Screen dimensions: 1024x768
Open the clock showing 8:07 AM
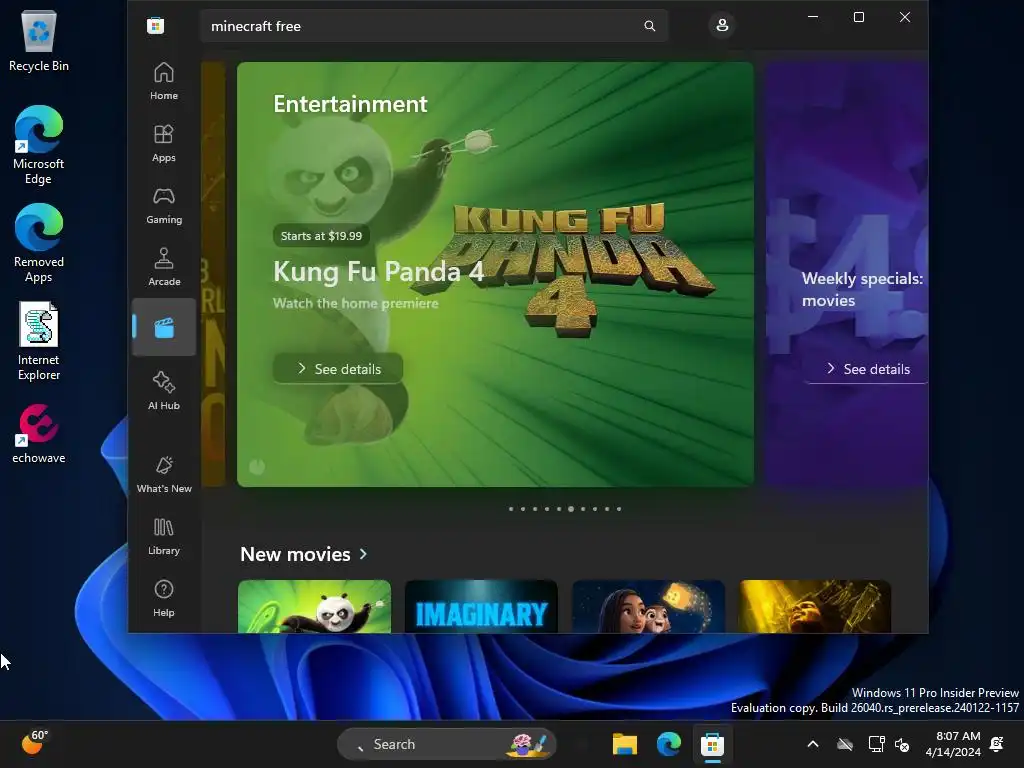click(953, 744)
